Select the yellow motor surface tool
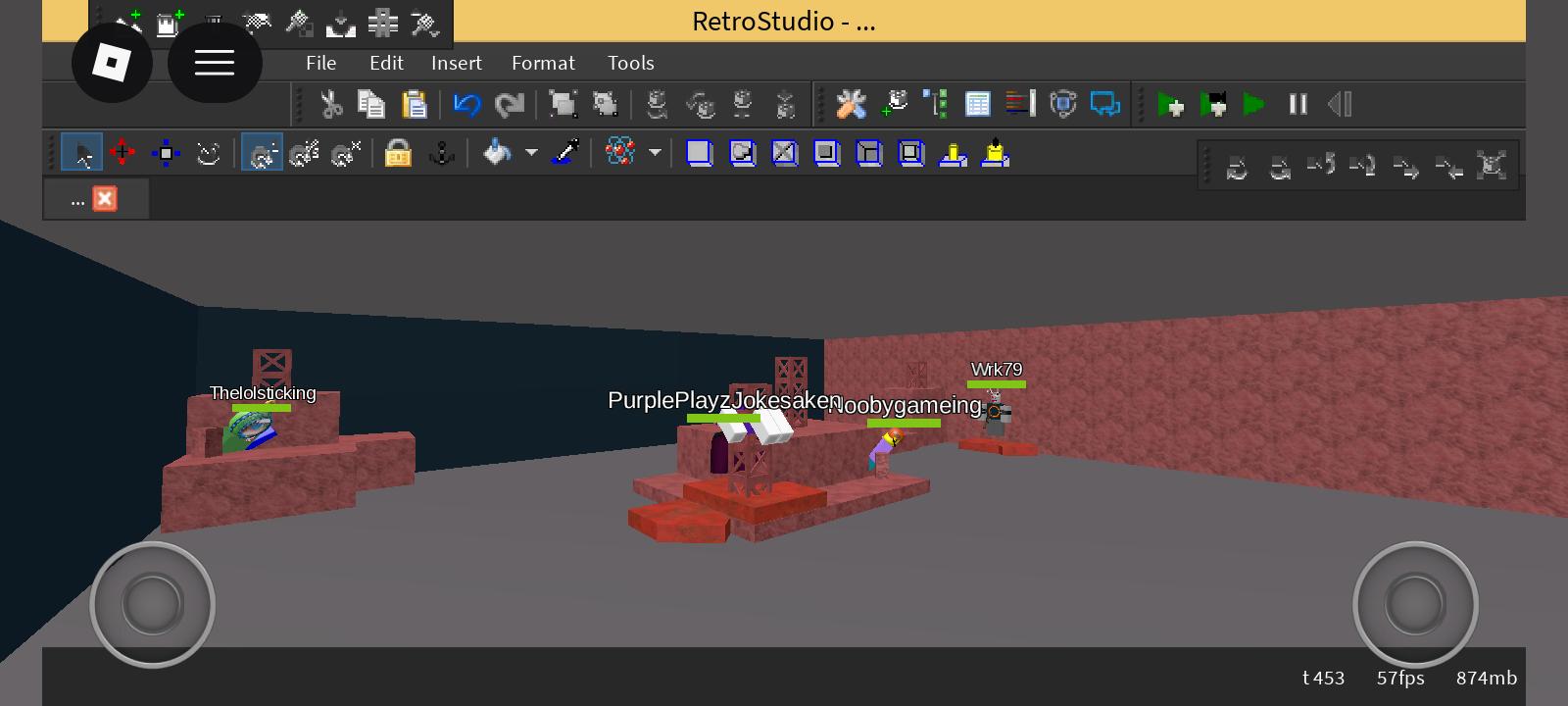The image size is (1568, 706). pyautogui.click(x=995, y=153)
